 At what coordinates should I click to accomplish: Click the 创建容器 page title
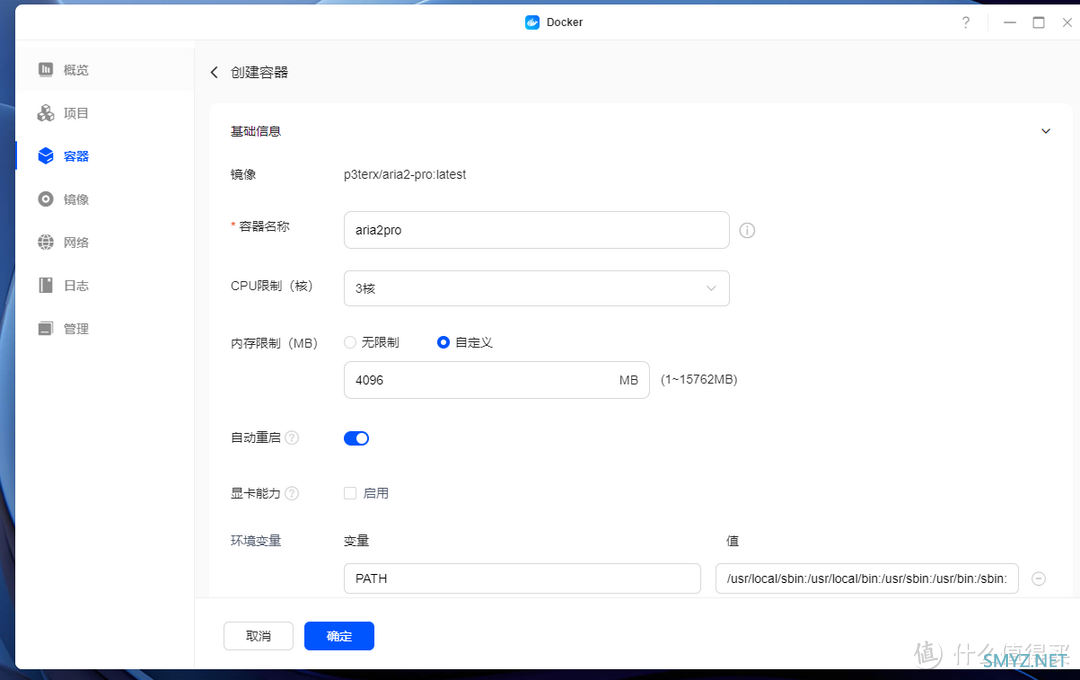point(259,72)
